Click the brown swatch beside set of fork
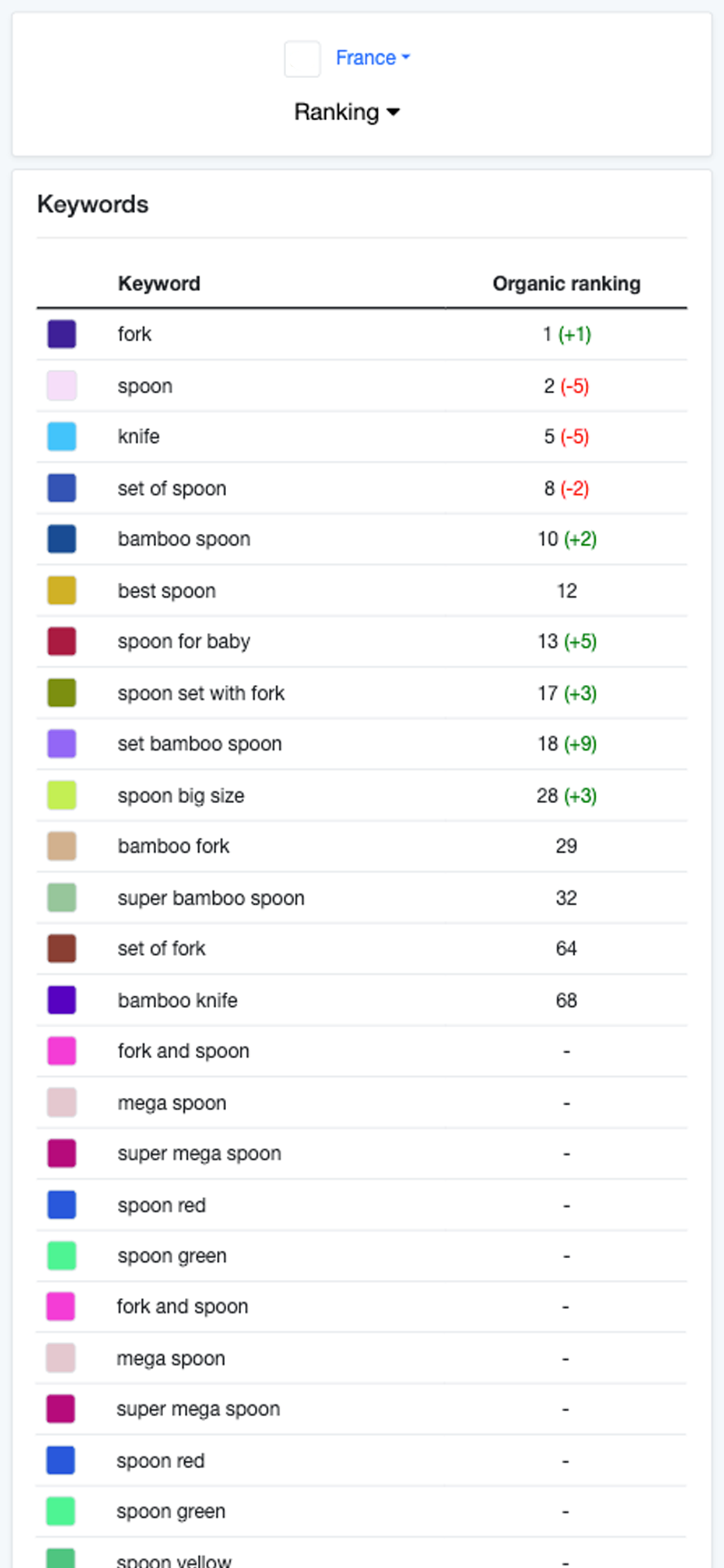This screenshot has height=1568, width=724. point(61,949)
